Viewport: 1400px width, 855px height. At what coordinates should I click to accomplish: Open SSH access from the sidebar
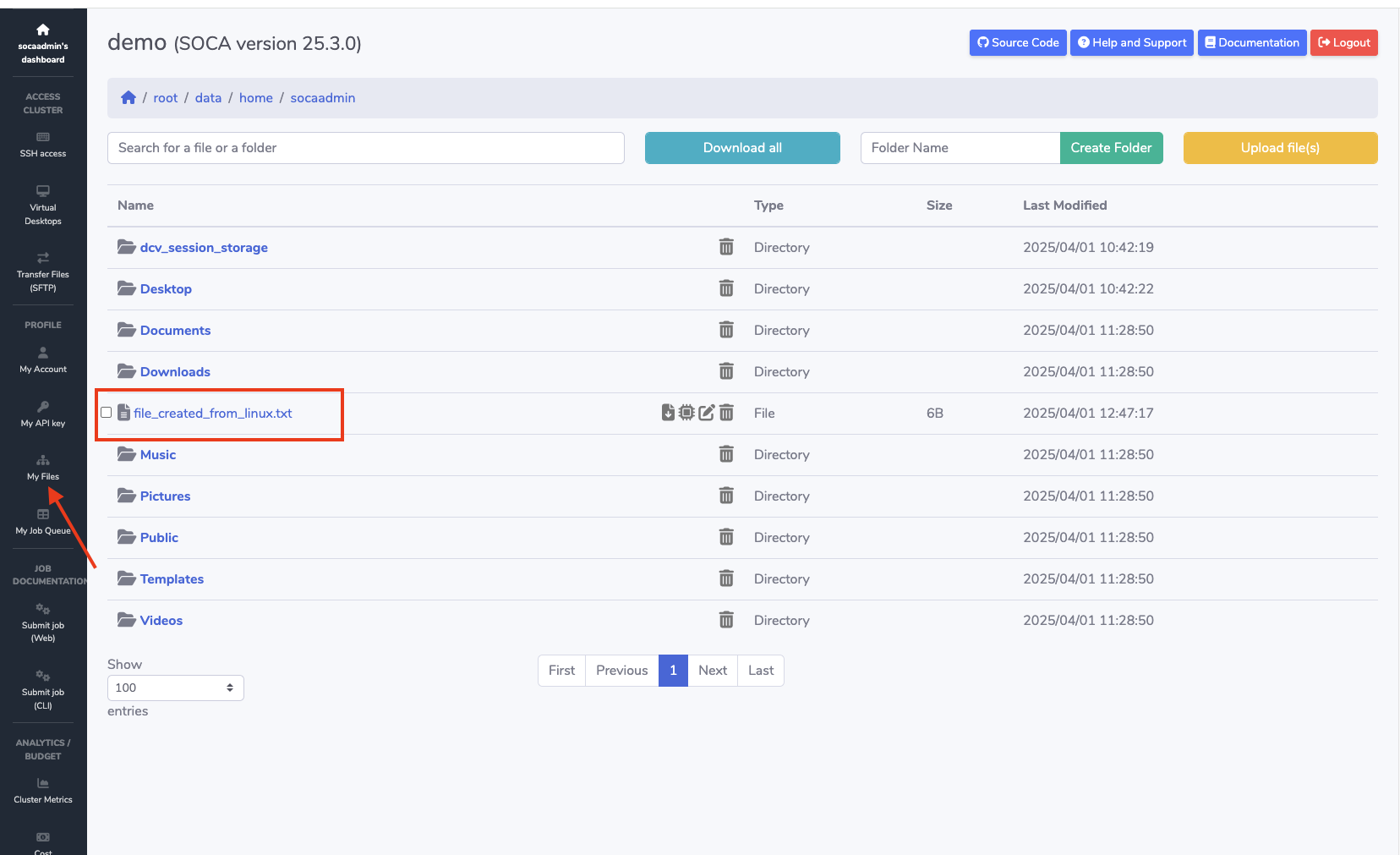[x=43, y=145]
